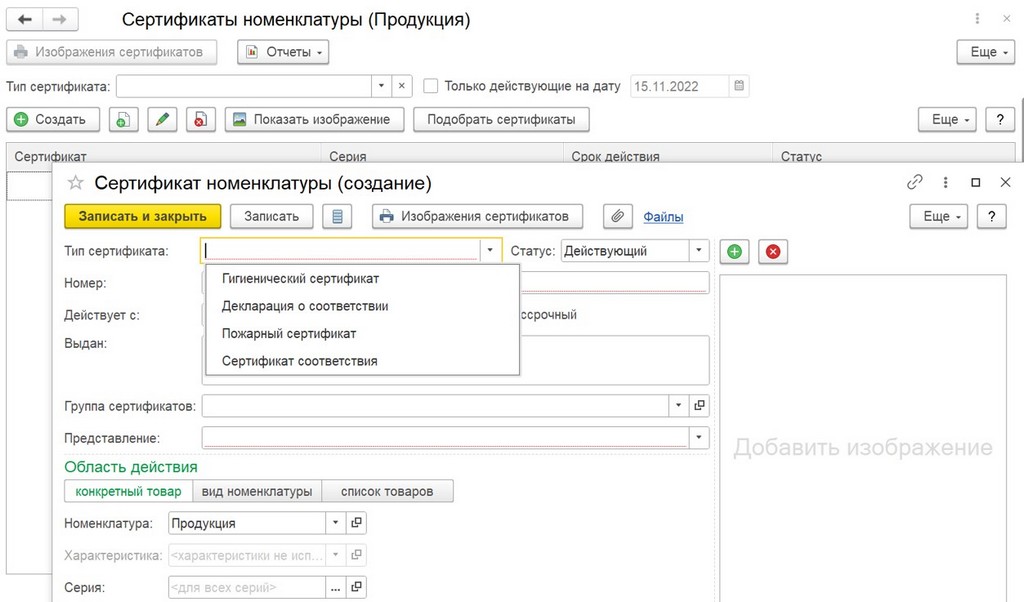Expand the Тип сертификата filter dropdown in list window
Image resolution: width=1024 pixels, height=602 pixels.
[x=381, y=86]
